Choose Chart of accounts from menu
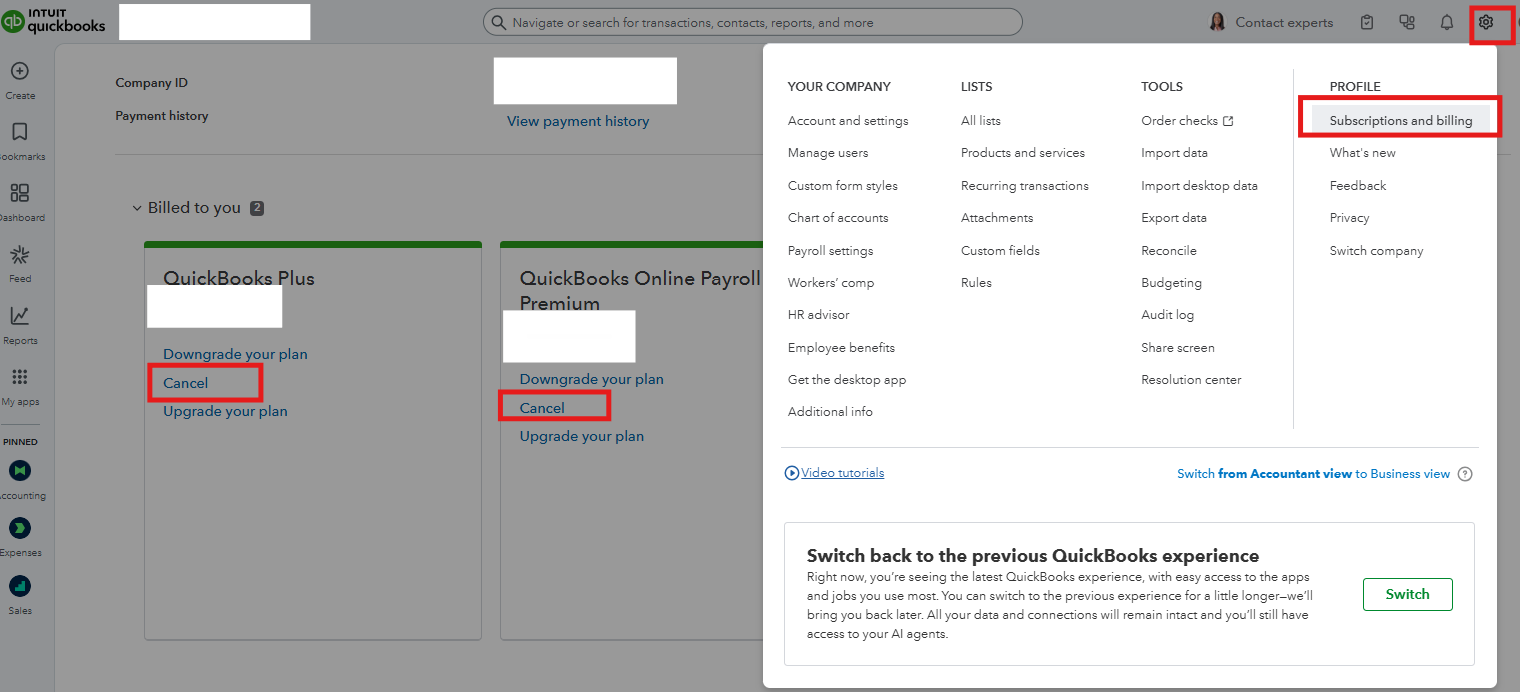 coord(838,218)
